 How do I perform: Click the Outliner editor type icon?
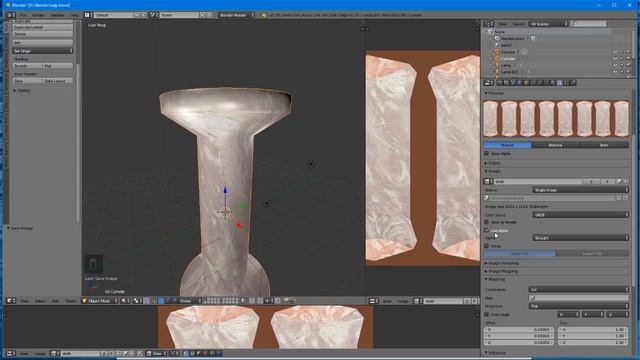489,24
